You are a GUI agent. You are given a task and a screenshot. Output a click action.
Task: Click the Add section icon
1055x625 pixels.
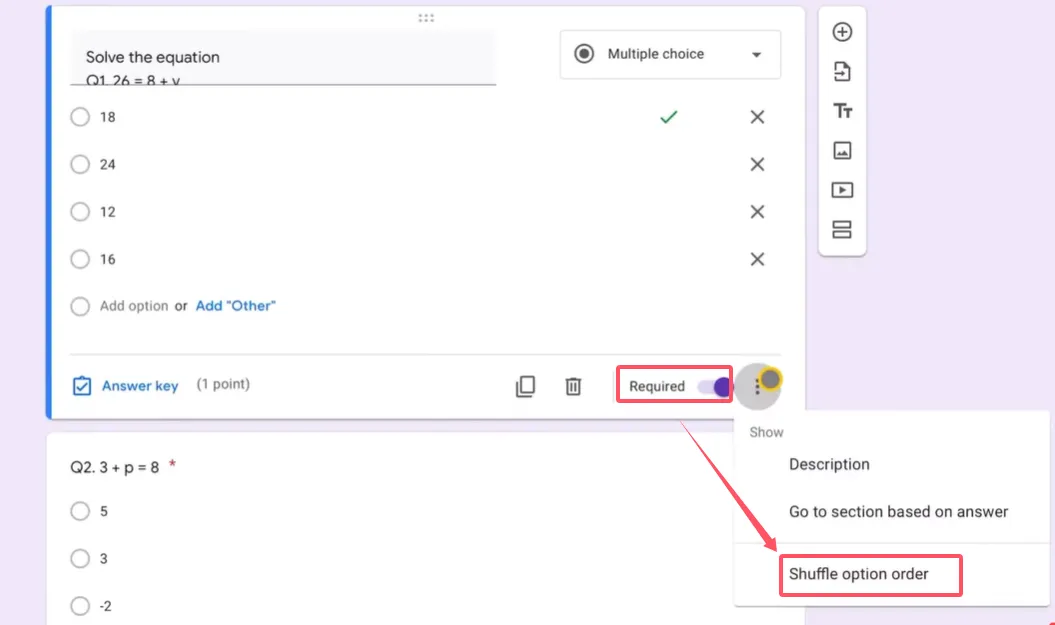(x=842, y=230)
